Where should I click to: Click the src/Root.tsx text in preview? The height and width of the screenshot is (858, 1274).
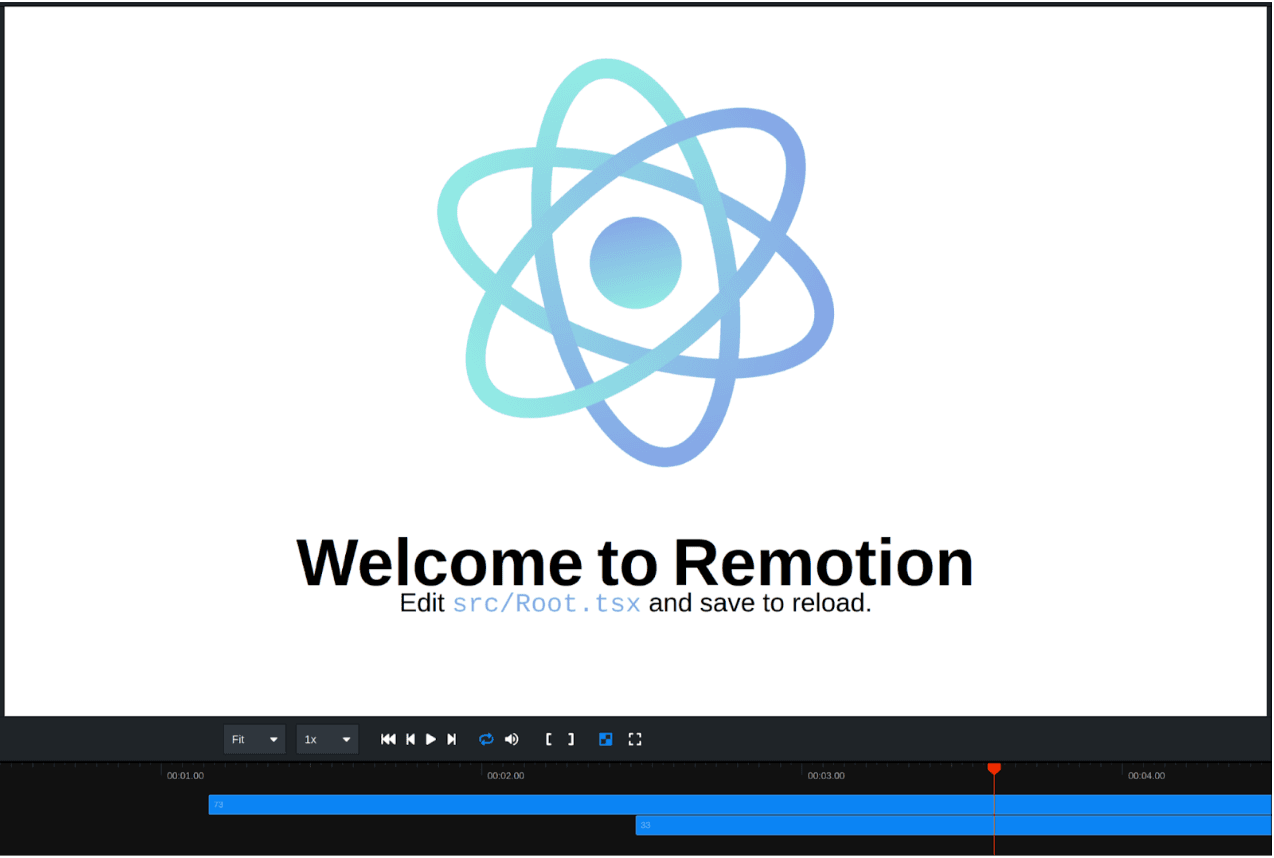point(546,604)
